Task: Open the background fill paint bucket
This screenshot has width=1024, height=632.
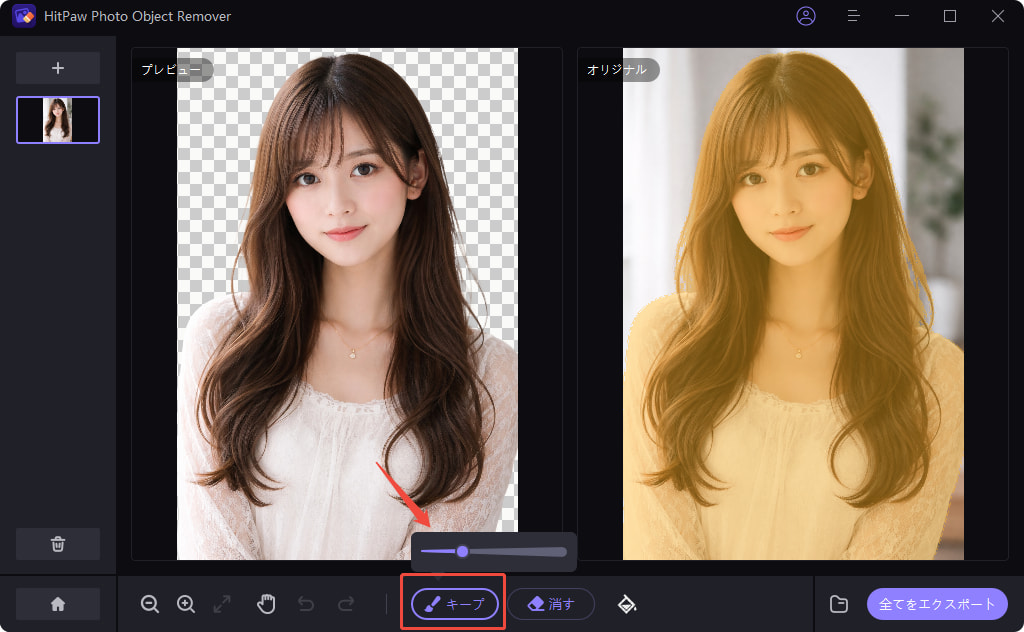Action: [627, 603]
